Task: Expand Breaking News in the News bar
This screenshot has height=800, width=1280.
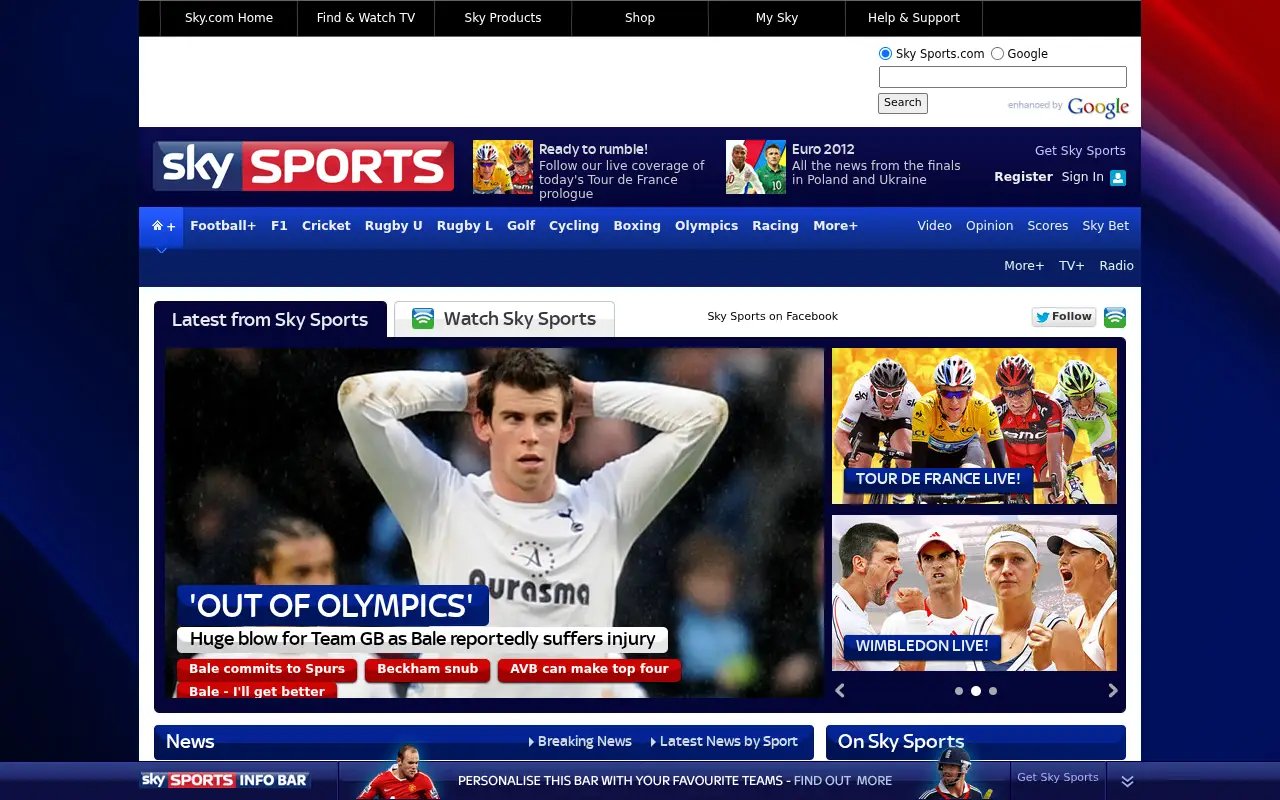Action: click(x=580, y=742)
